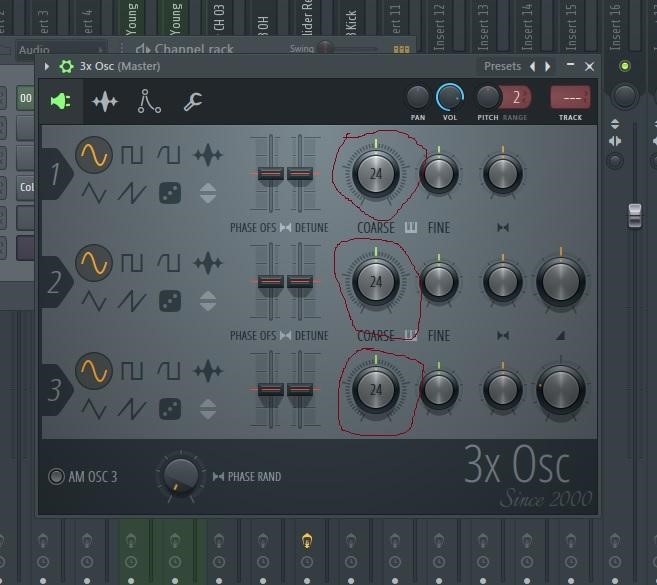Open the miscellaneous functions wrench tab
This screenshot has width=657, height=585.
pos(193,101)
